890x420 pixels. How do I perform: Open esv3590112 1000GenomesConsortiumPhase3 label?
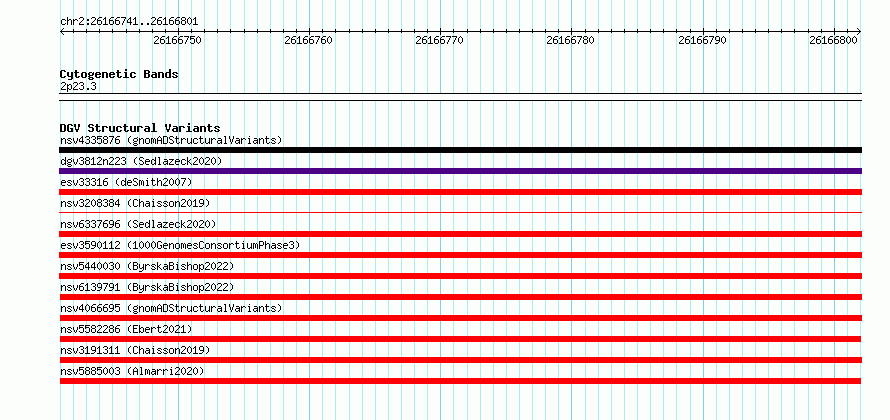tap(180, 245)
